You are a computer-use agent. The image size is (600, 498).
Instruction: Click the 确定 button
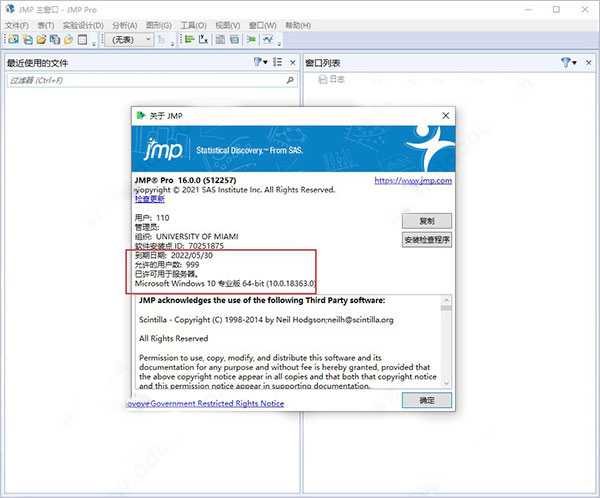coord(427,400)
